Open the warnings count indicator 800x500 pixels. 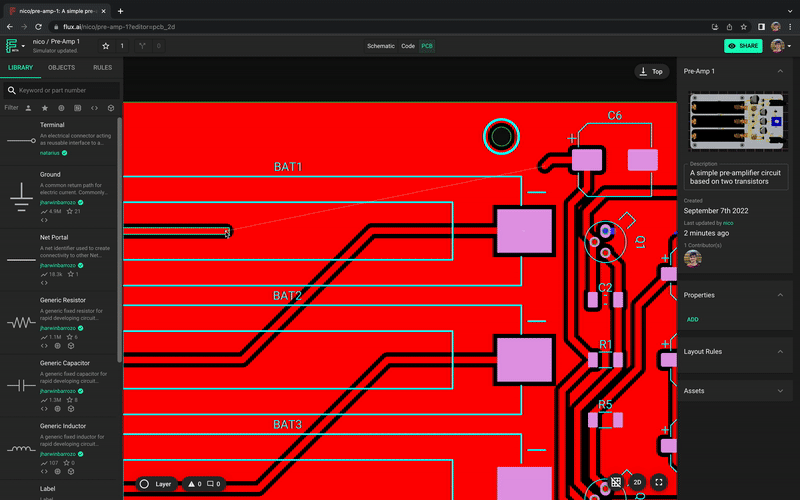[x=195, y=484]
